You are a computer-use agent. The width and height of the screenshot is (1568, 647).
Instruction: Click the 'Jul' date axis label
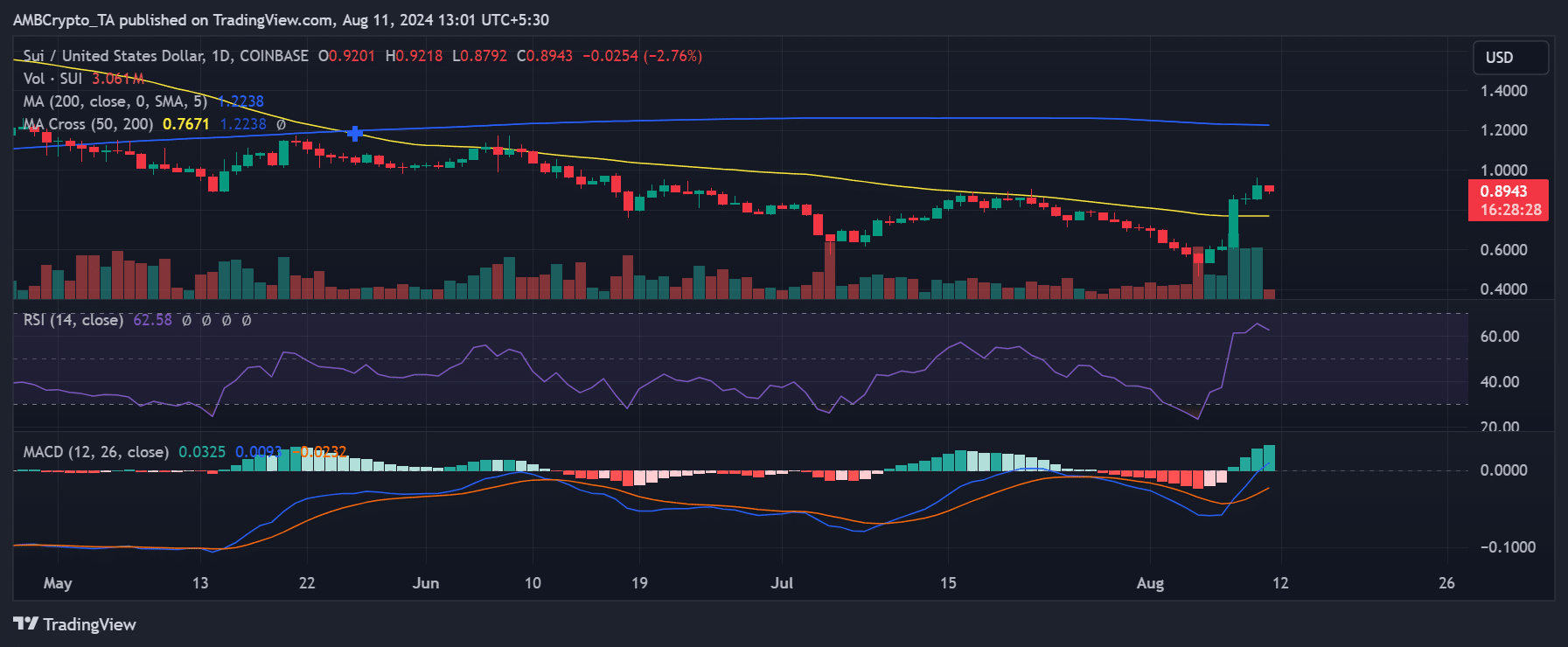782,583
